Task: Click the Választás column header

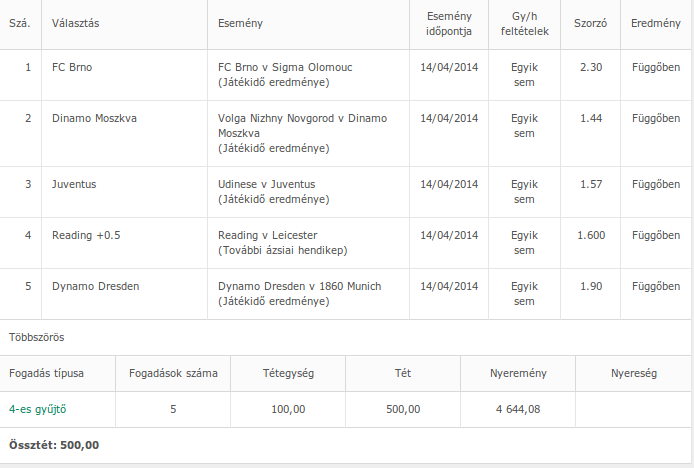Action: click(77, 22)
